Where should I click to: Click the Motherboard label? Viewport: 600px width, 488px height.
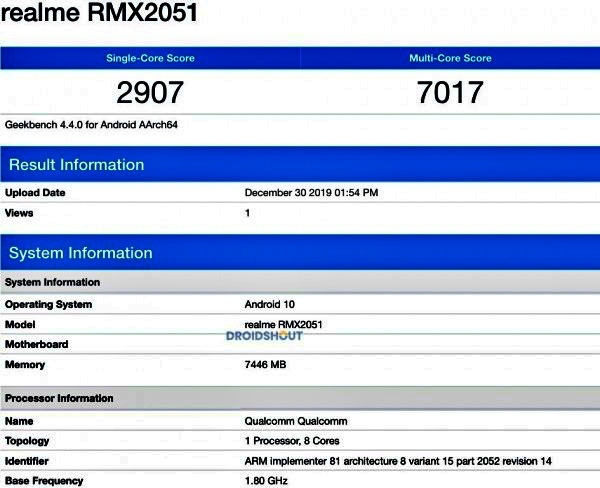pyautogui.click(x=36, y=344)
